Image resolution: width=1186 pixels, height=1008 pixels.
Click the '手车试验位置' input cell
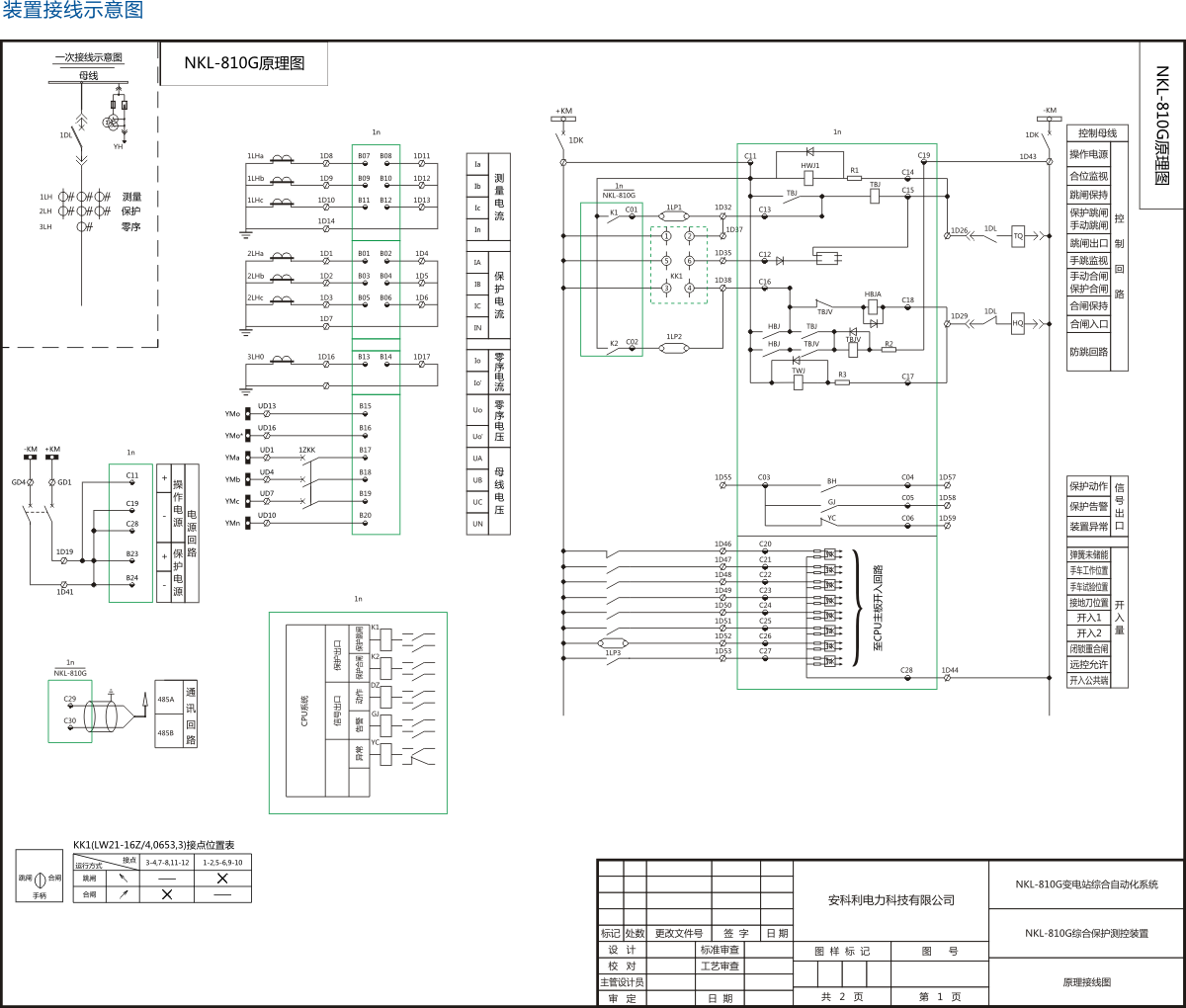[1089, 586]
